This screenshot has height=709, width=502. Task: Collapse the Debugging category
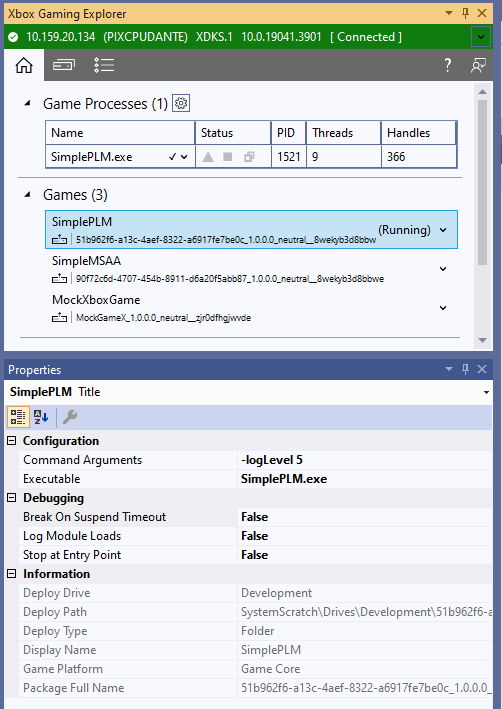pyautogui.click(x=12, y=498)
